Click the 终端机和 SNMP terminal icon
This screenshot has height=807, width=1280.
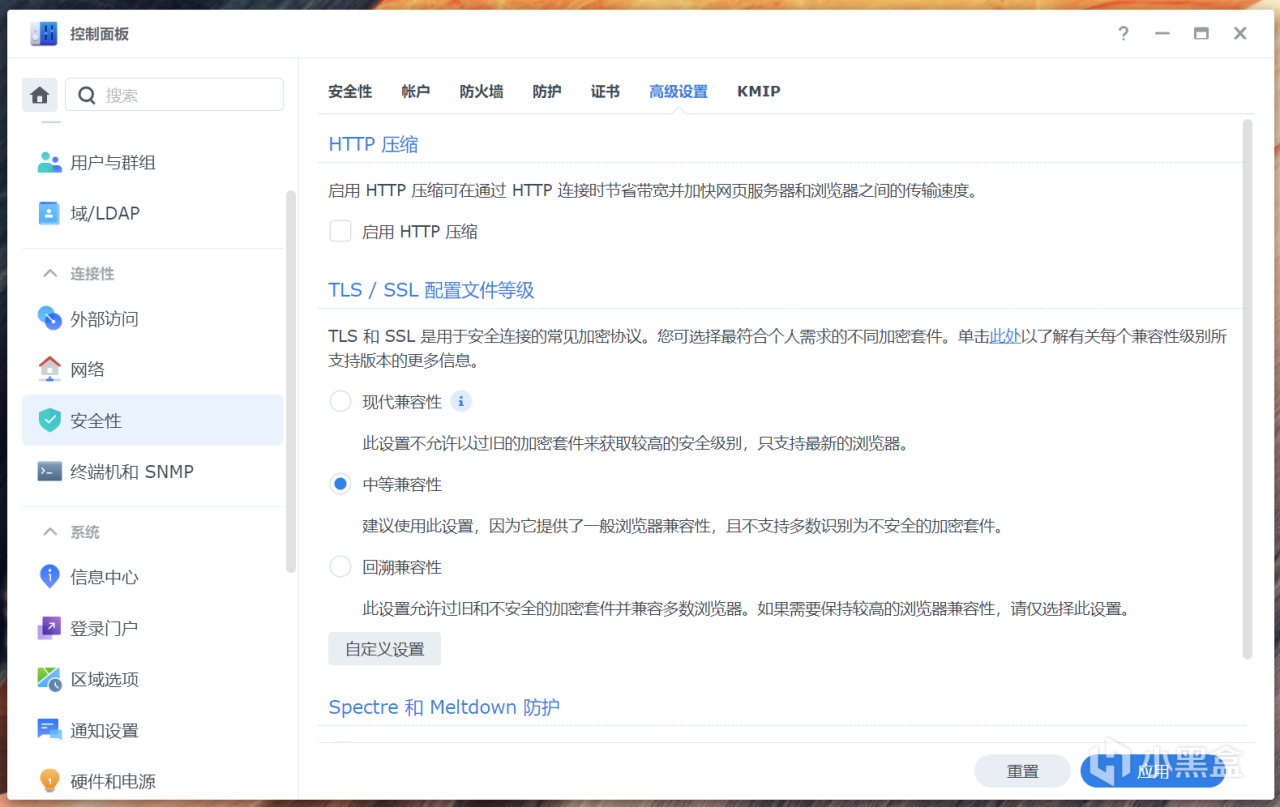(x=49, y=472)
